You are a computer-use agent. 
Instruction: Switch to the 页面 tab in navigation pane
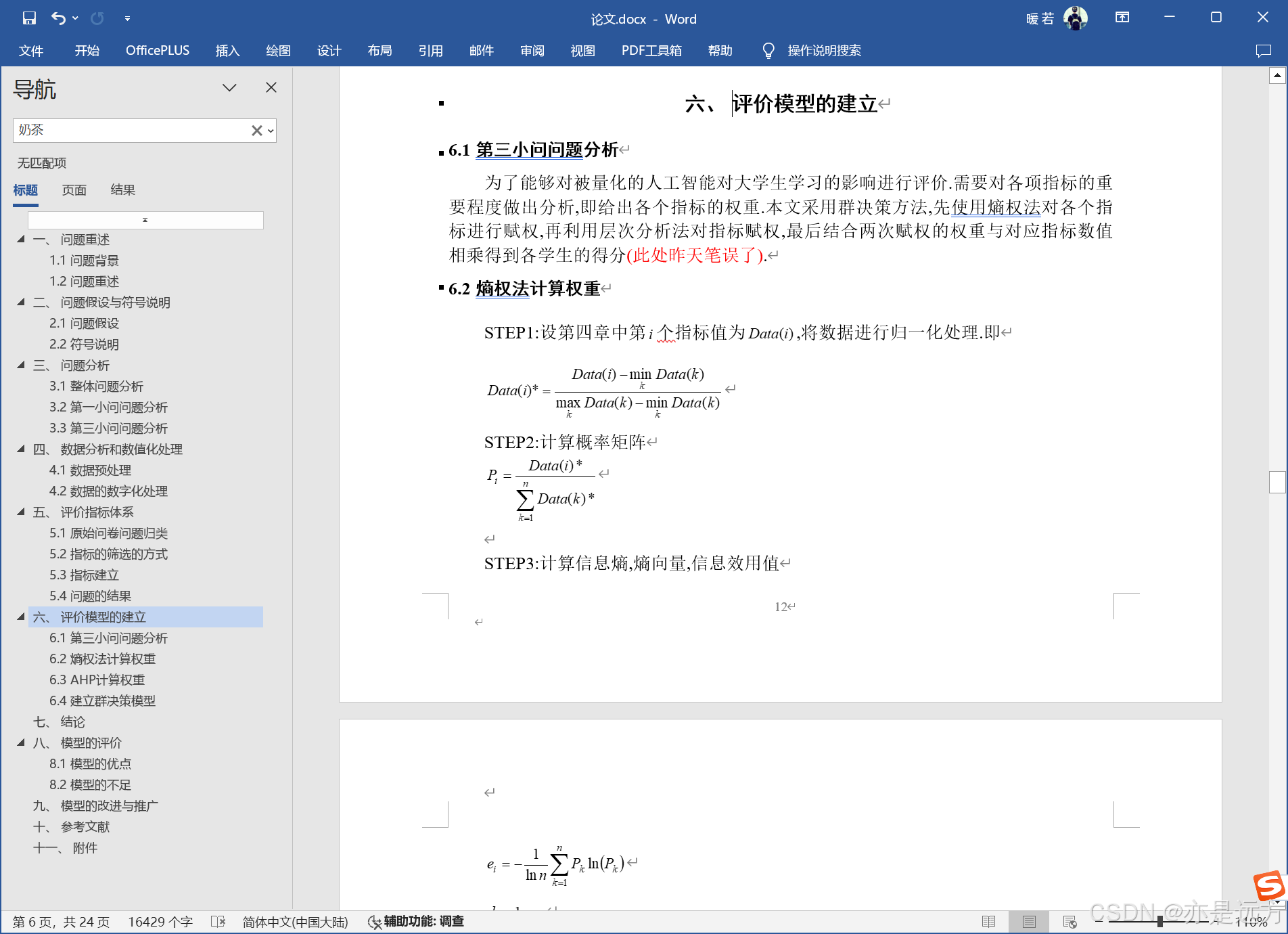74,190
